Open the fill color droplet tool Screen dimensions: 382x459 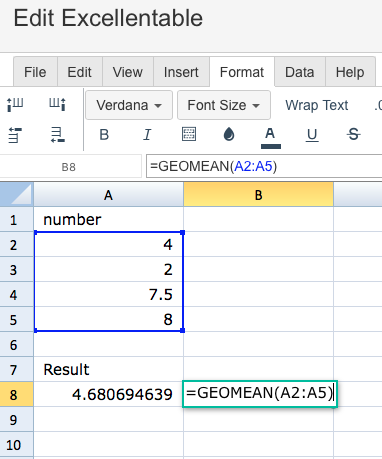click(229, 134)
